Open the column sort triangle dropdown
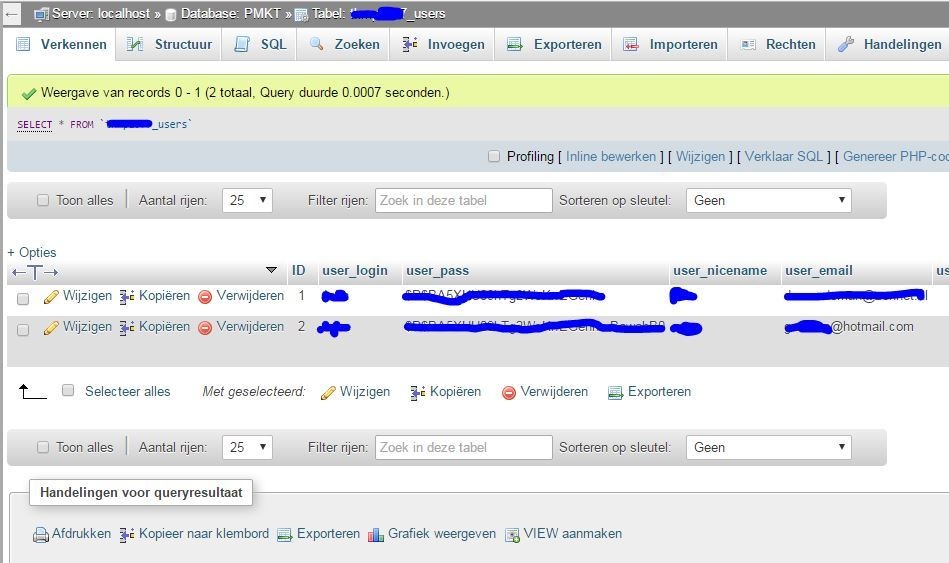The width and height of the screenshot is (949, 563). click(271, 270)
